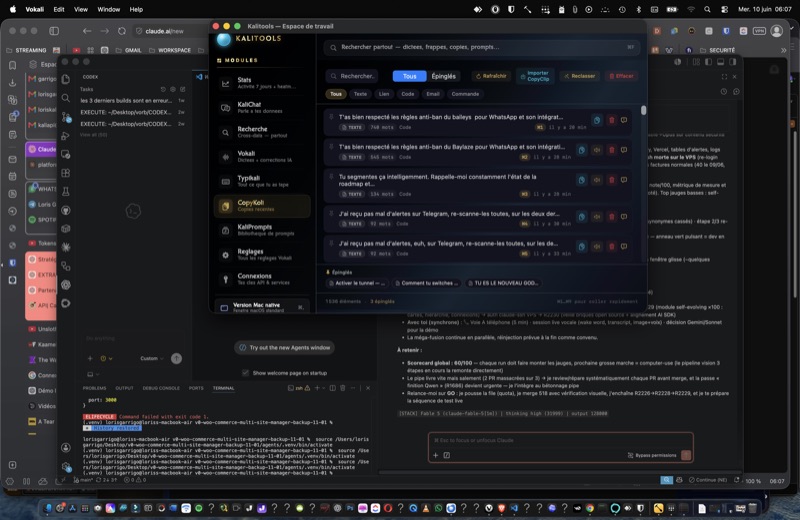
Task: Open Spotlight search in macOS menu bar
Action: click(x=707, y=9)
